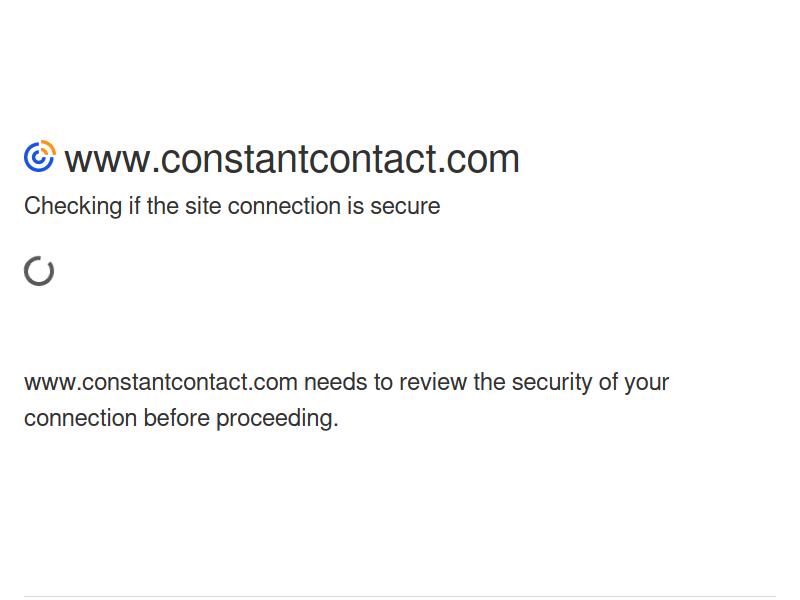800x600 pixels.
Task: Click "contact" within the heading domain name
Action: pos(371,159)
